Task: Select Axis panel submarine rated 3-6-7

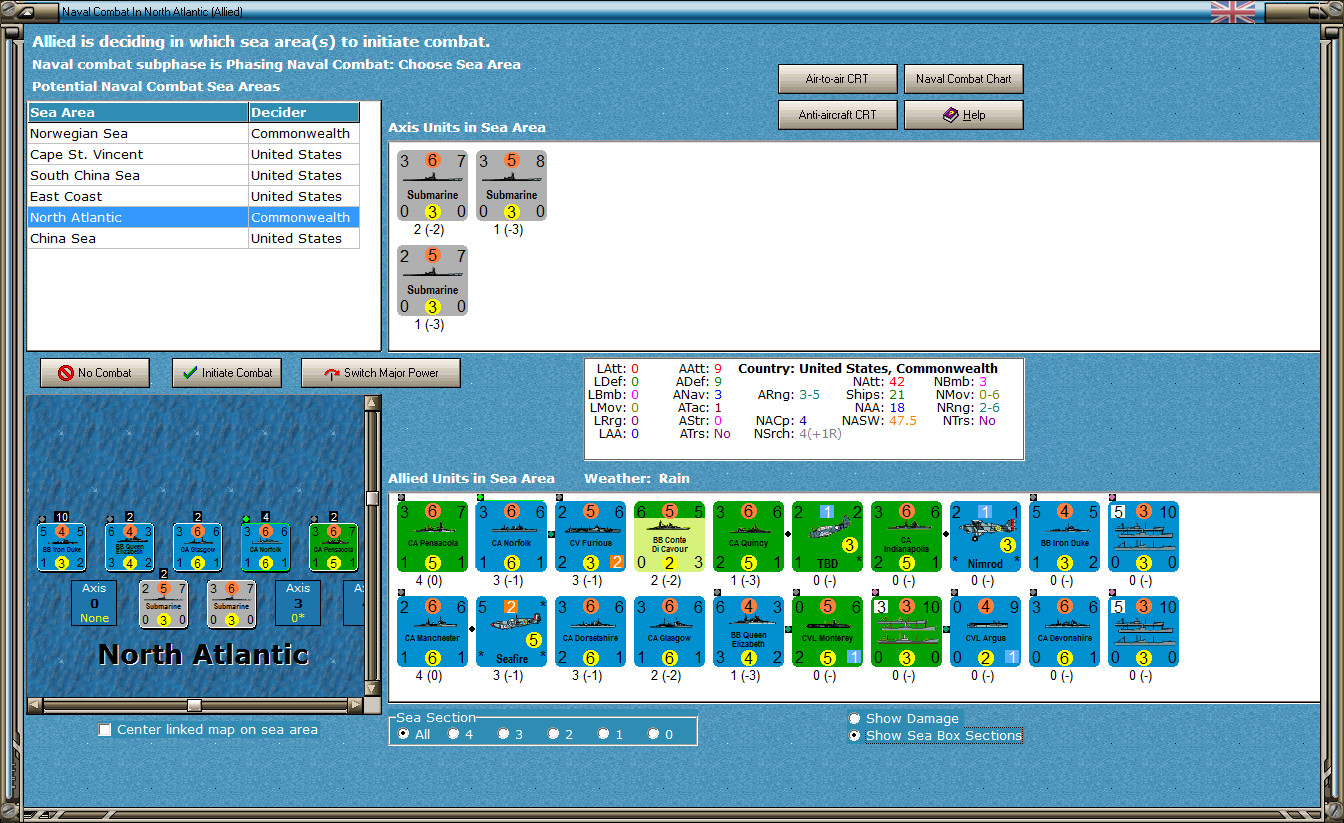Action: (x=432, y=185)
